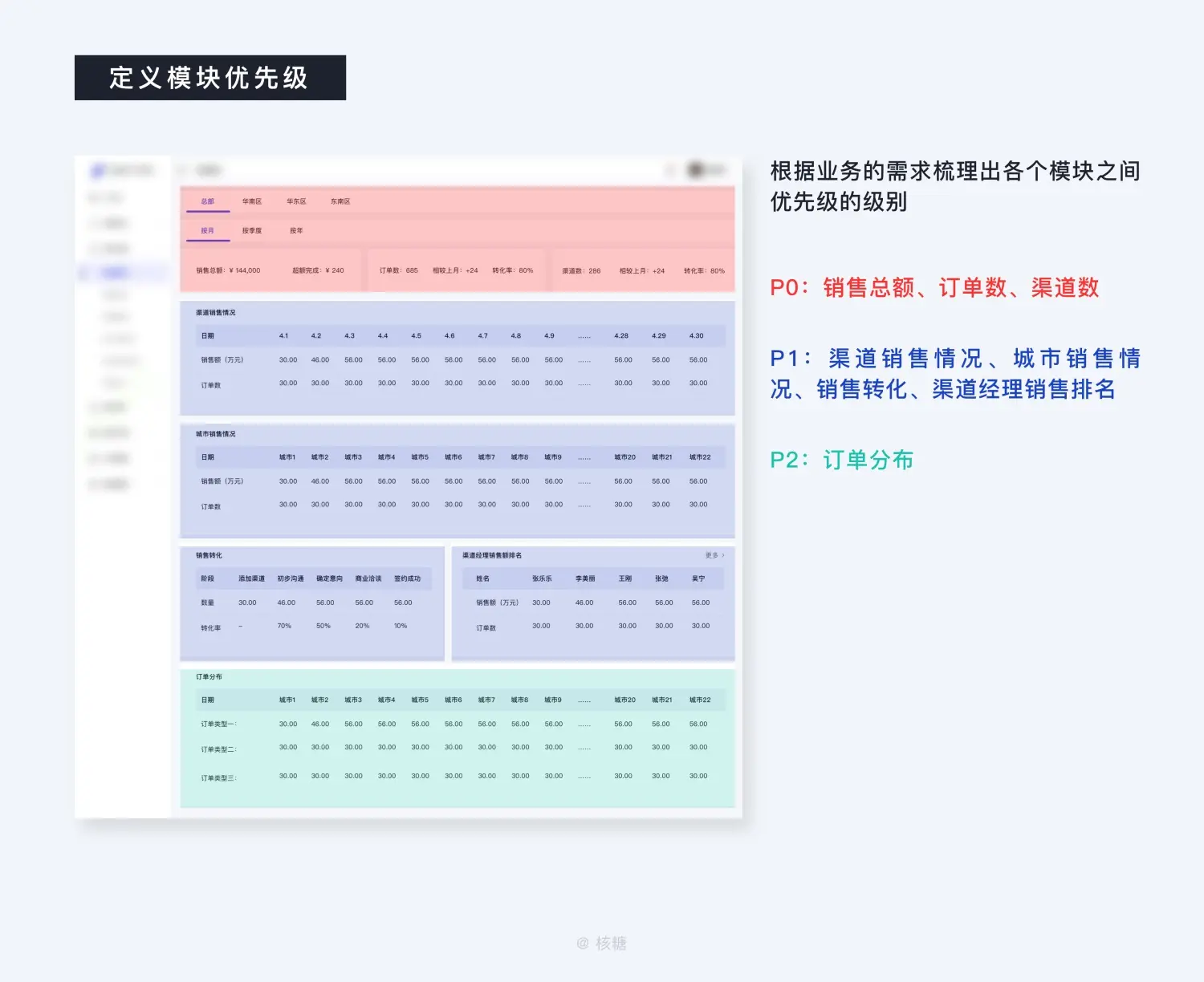The height and width of the screenshot is (982, 1204).
Task: Click the 渠道经理销售额排名 panel title
Action: tap(492, 555)
